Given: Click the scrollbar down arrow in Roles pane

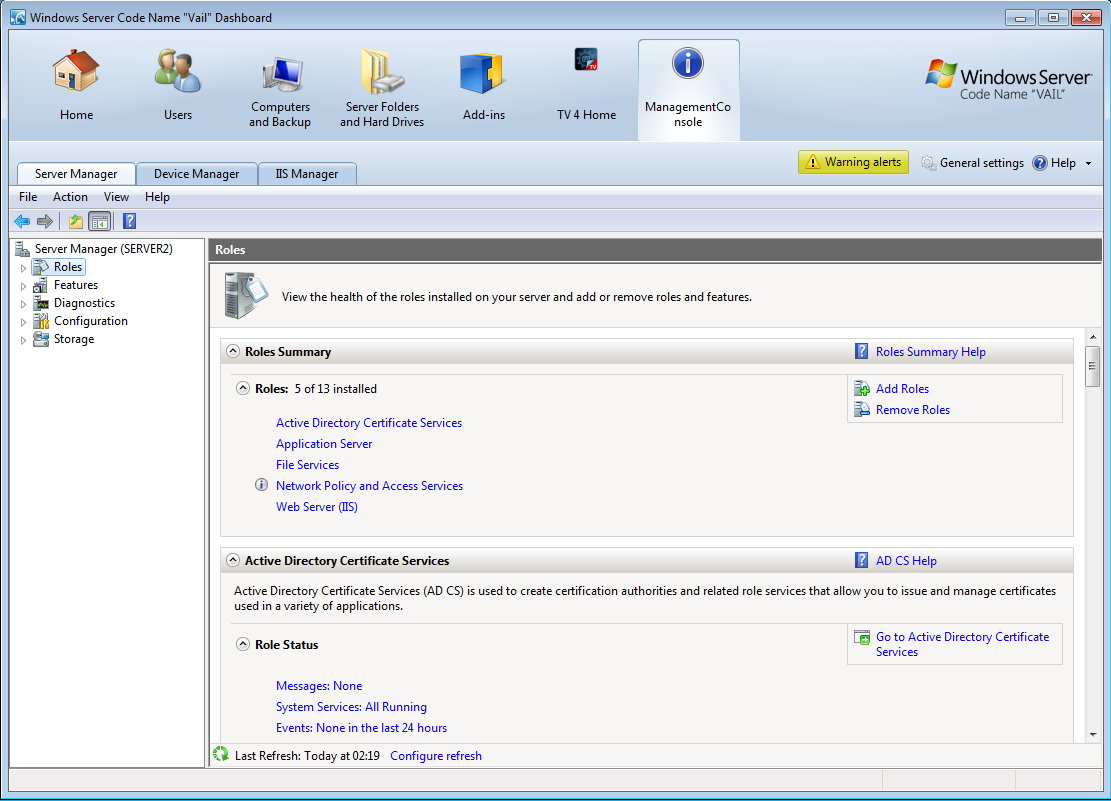Looking at the screenshot, I should [1092, 734].
